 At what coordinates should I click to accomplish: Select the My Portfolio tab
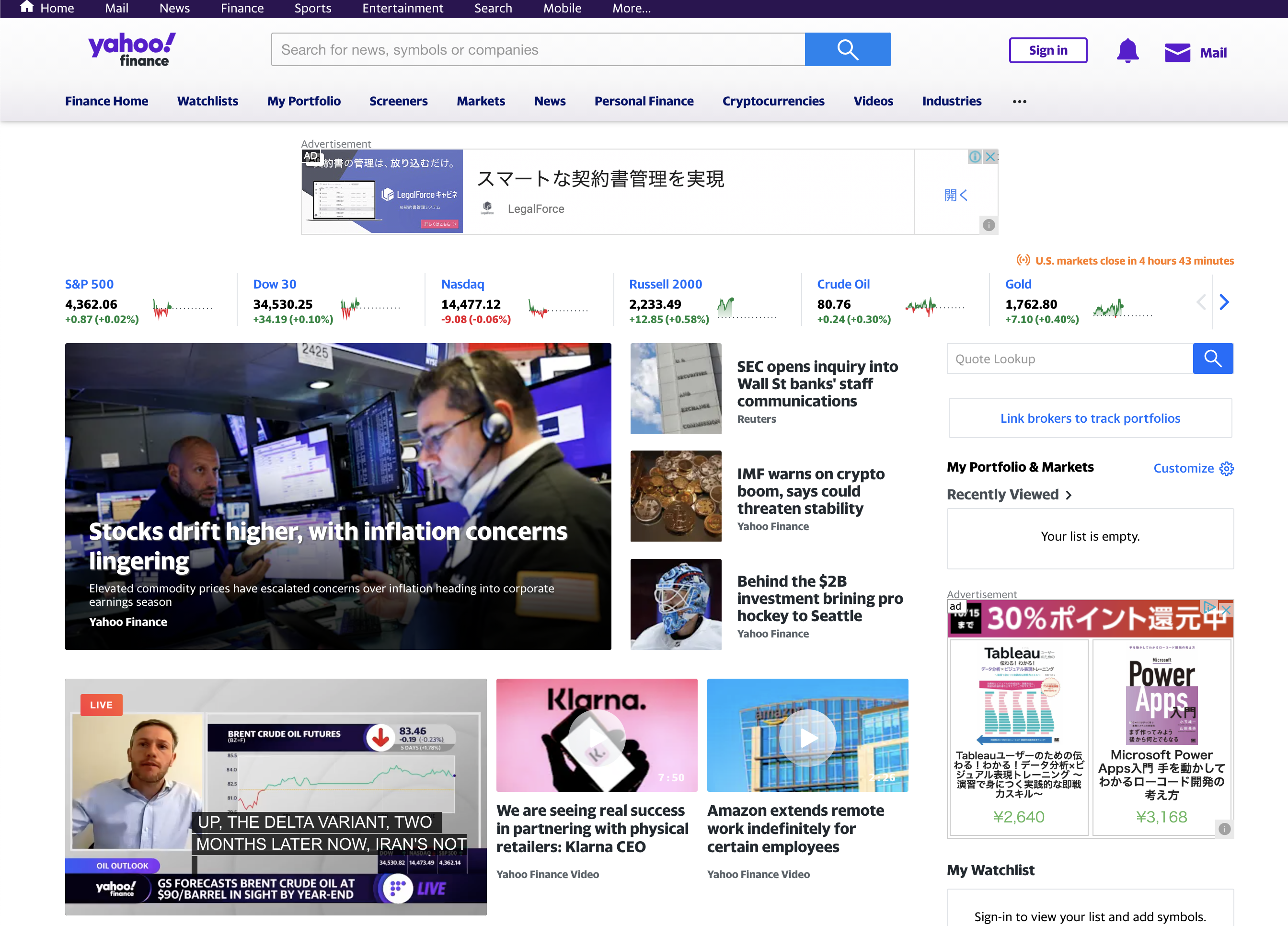(x=304, y=101)
